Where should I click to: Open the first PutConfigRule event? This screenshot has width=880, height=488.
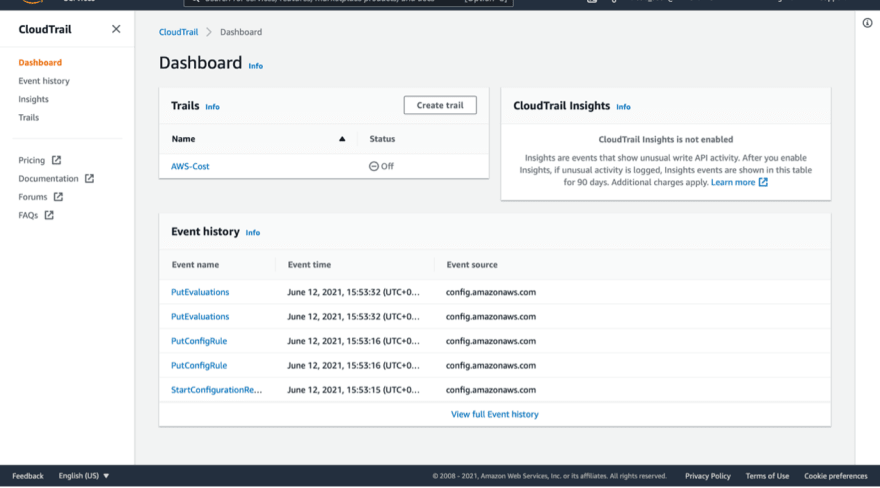[x=199, y=341]
